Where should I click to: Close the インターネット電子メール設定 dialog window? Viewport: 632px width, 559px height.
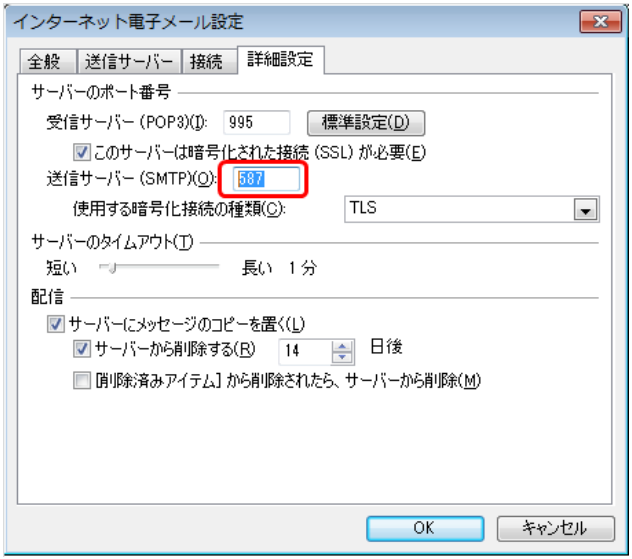[x=600, y=21]
